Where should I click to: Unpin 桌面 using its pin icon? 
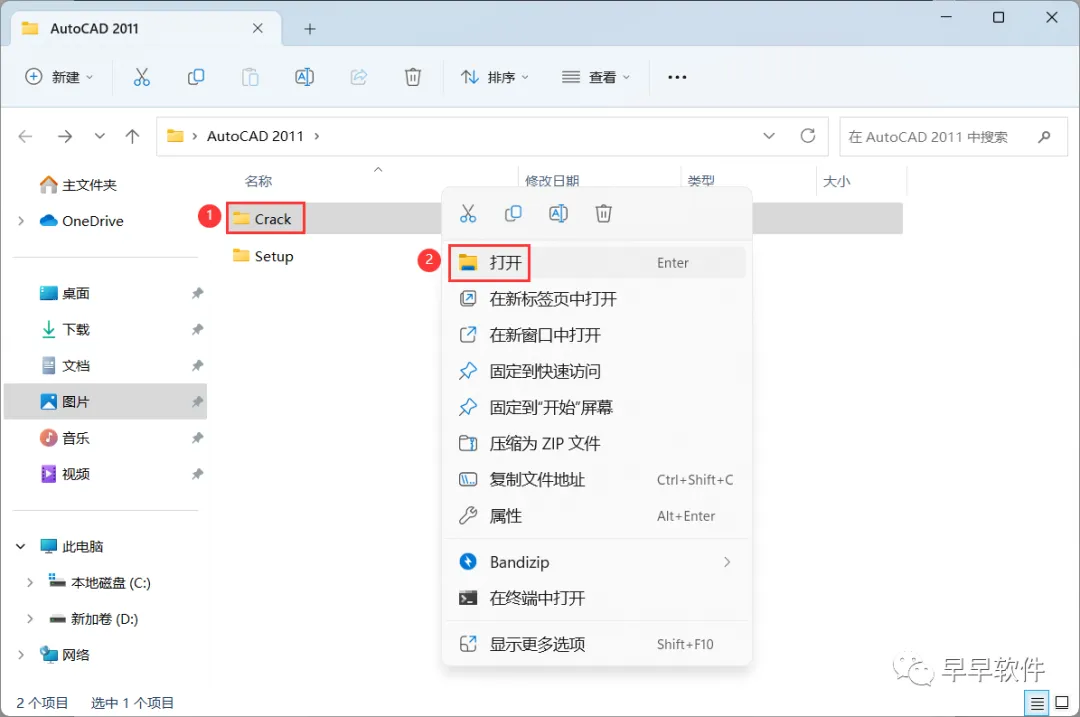coord(198,293)
